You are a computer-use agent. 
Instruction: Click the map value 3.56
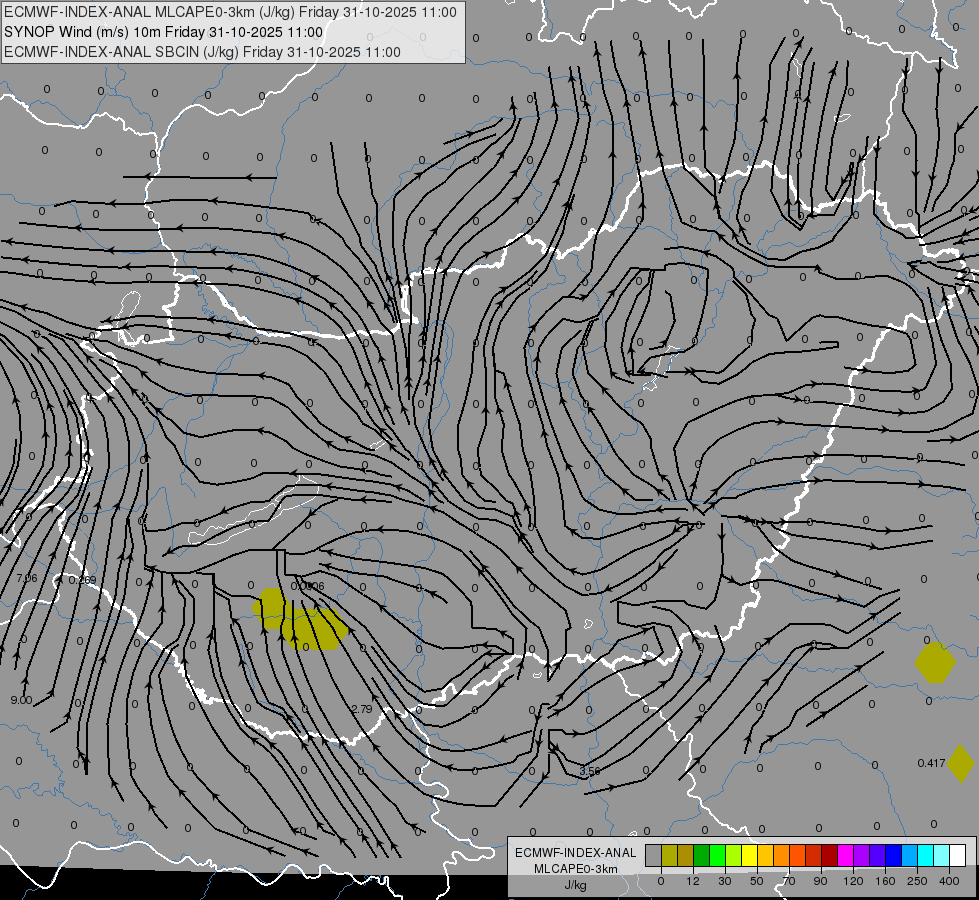pyautogui.click(x=589, y=771)
